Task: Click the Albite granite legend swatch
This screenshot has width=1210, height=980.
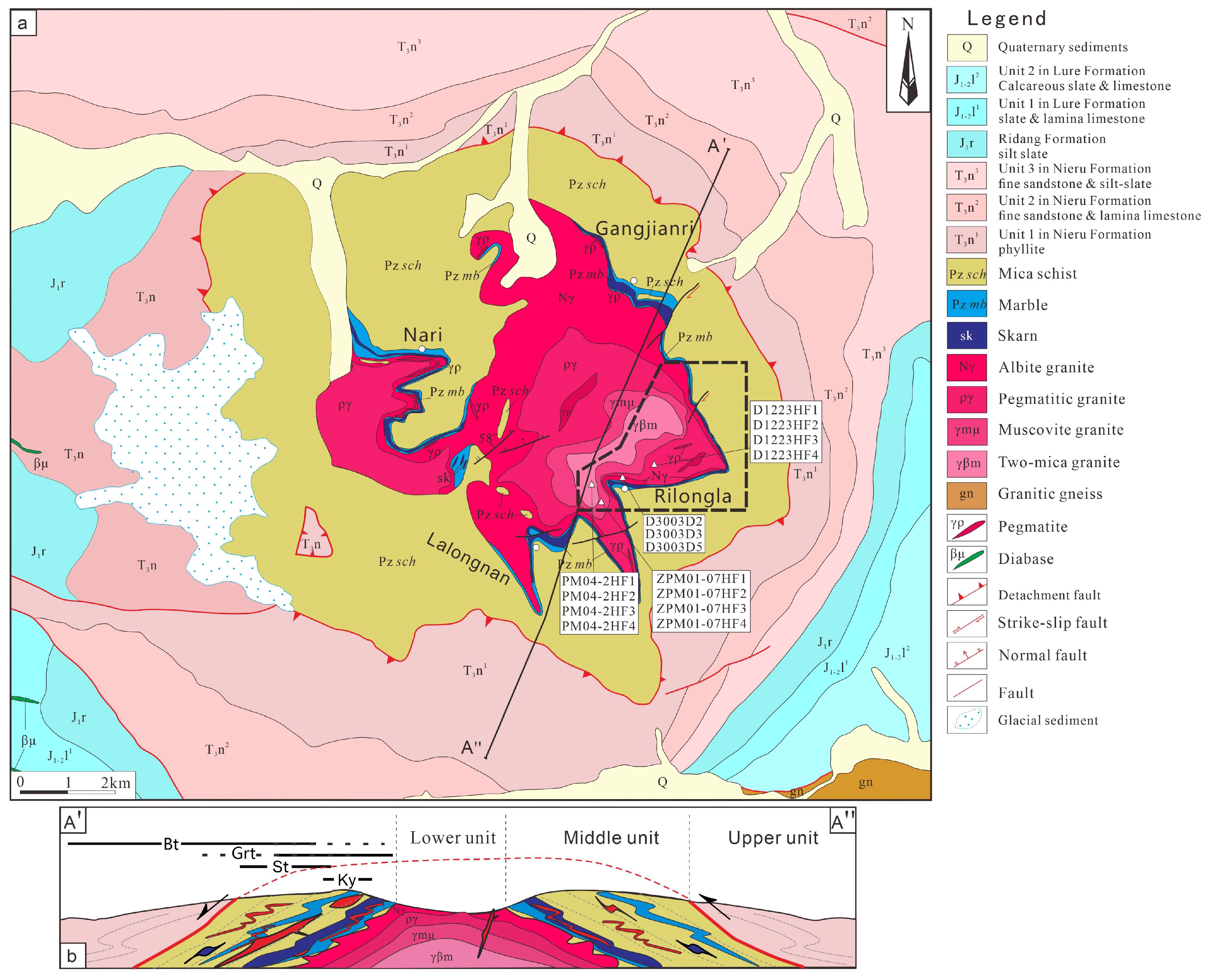Action: (967, 368)
